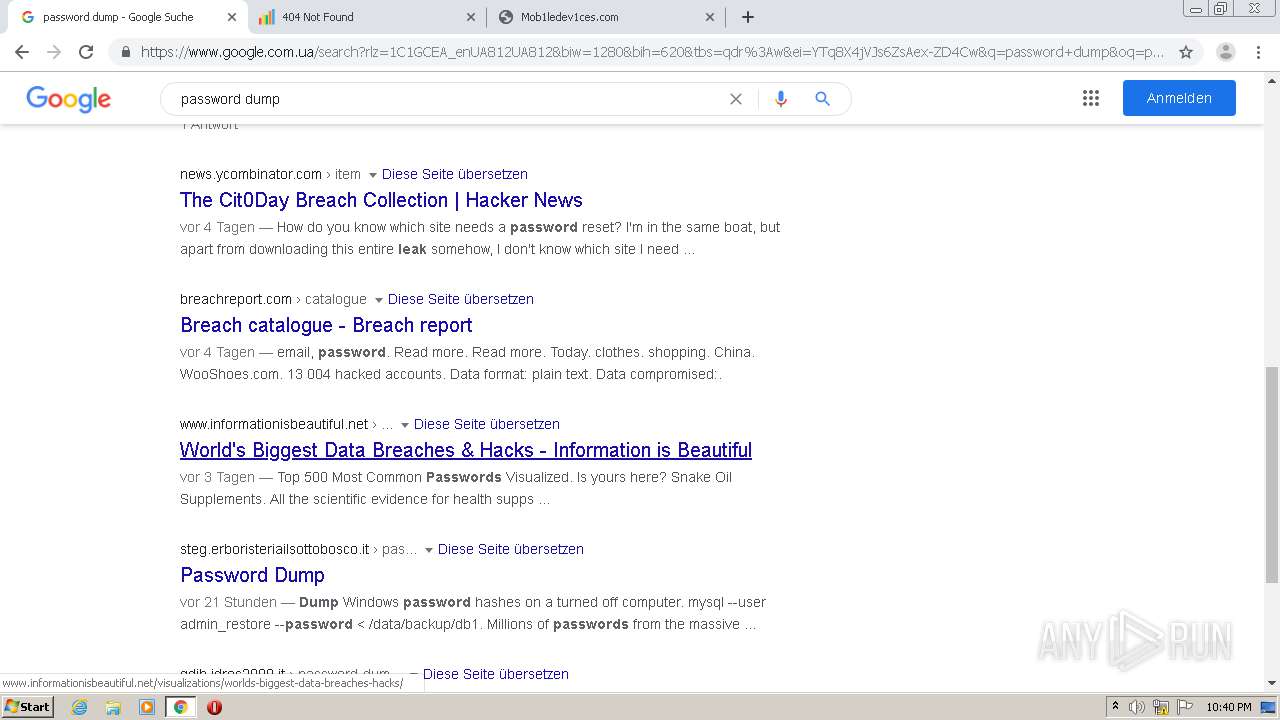Open a new browser tab
Screen dimensions: 1280x720
[x=747, y=17]
